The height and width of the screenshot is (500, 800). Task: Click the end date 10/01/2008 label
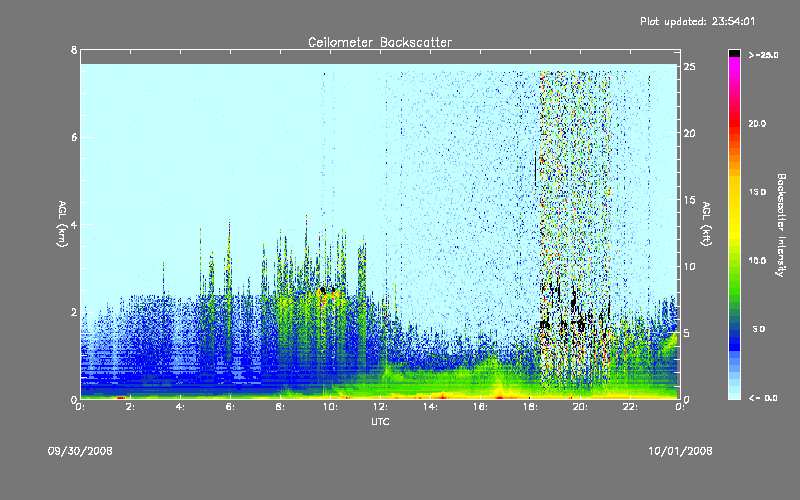click(x=680, y=451)
